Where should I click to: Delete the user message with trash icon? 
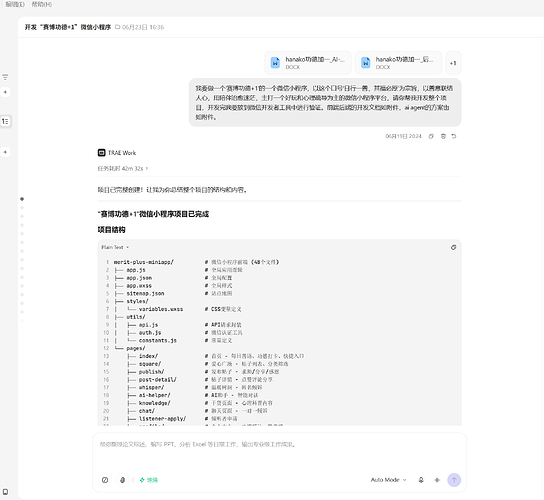[x=443, y=136]
